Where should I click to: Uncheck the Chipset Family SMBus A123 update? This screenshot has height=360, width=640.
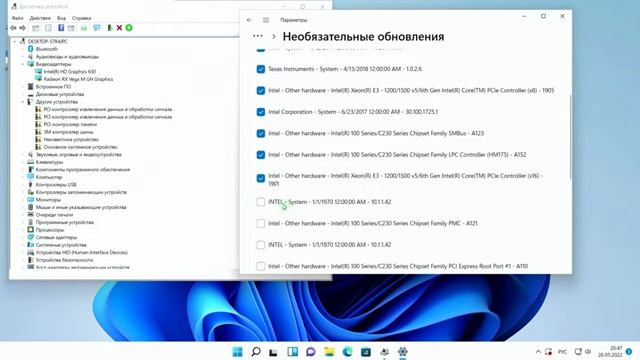261,133
